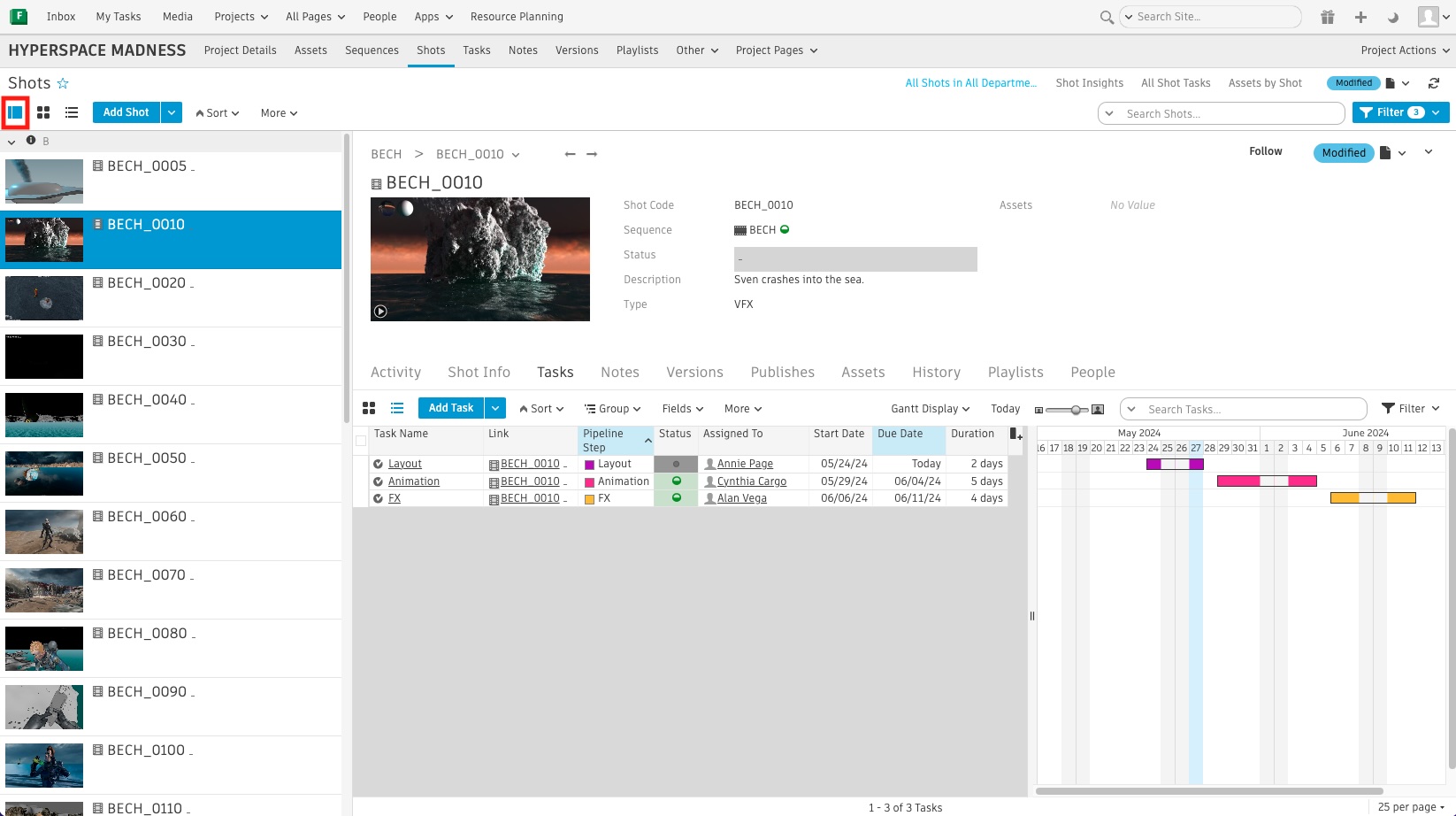
Task: Click the shot entity icon beside BECH_0010 title
Action: tap(377, 184)
